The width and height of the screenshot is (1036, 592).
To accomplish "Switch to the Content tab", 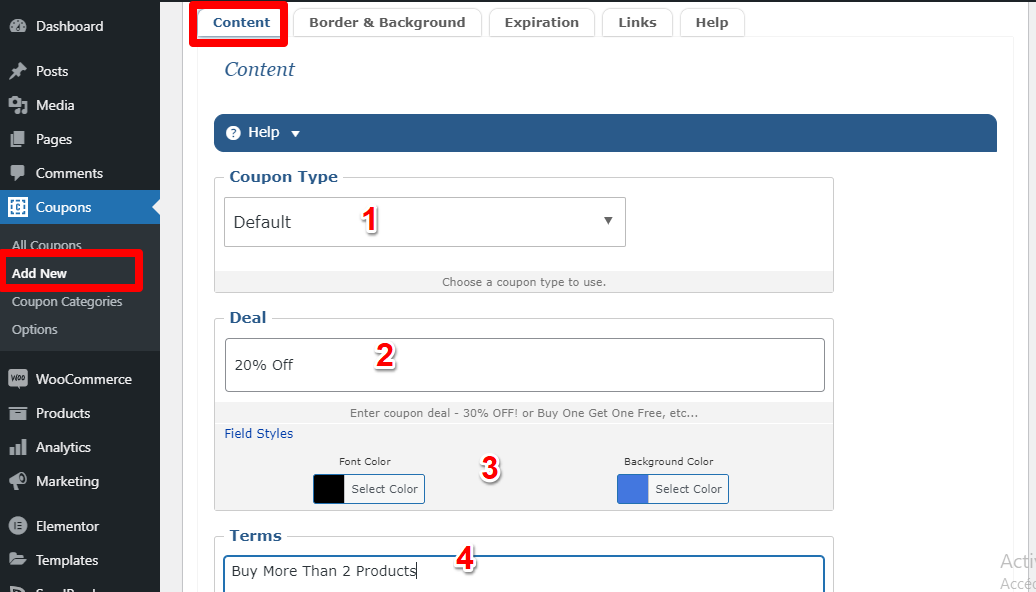I will 241,22.
